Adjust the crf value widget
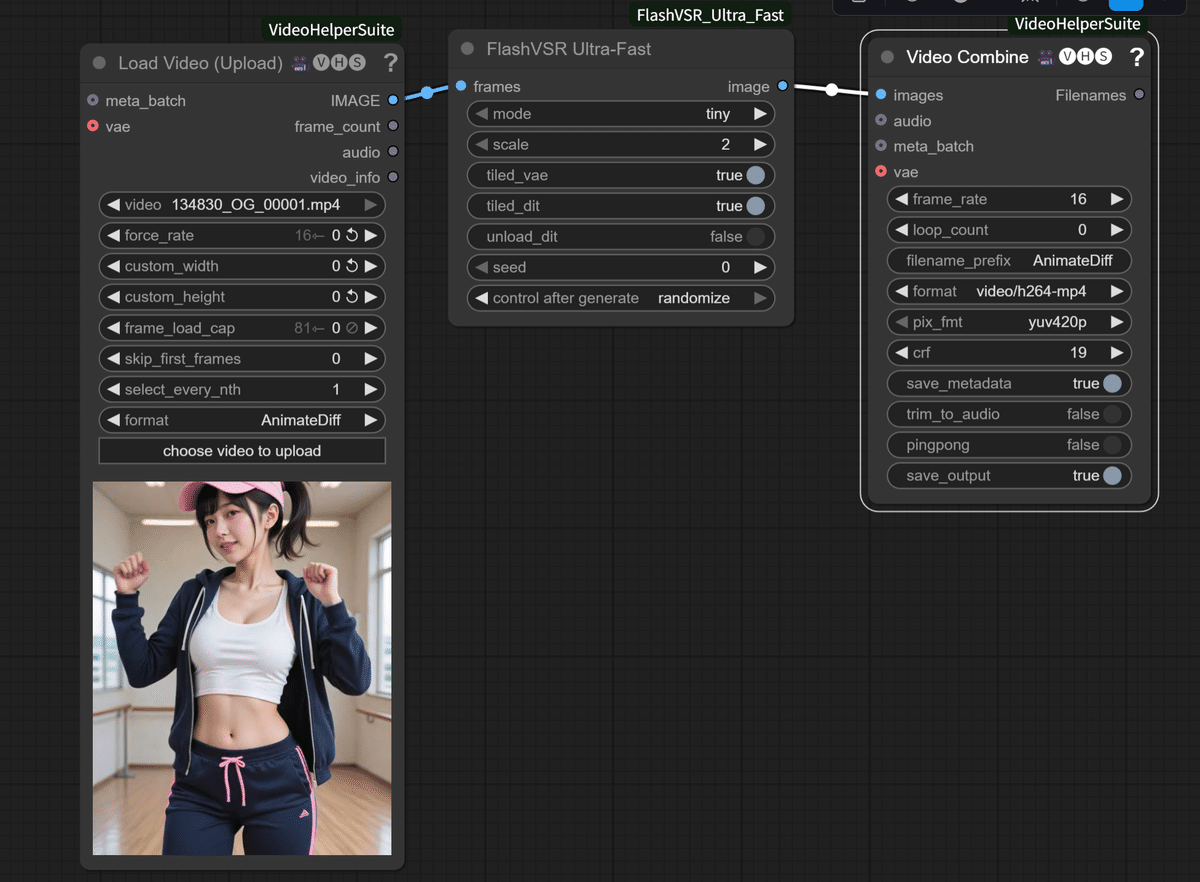The image size is (1200, 882). click(x=1008, y=352)
